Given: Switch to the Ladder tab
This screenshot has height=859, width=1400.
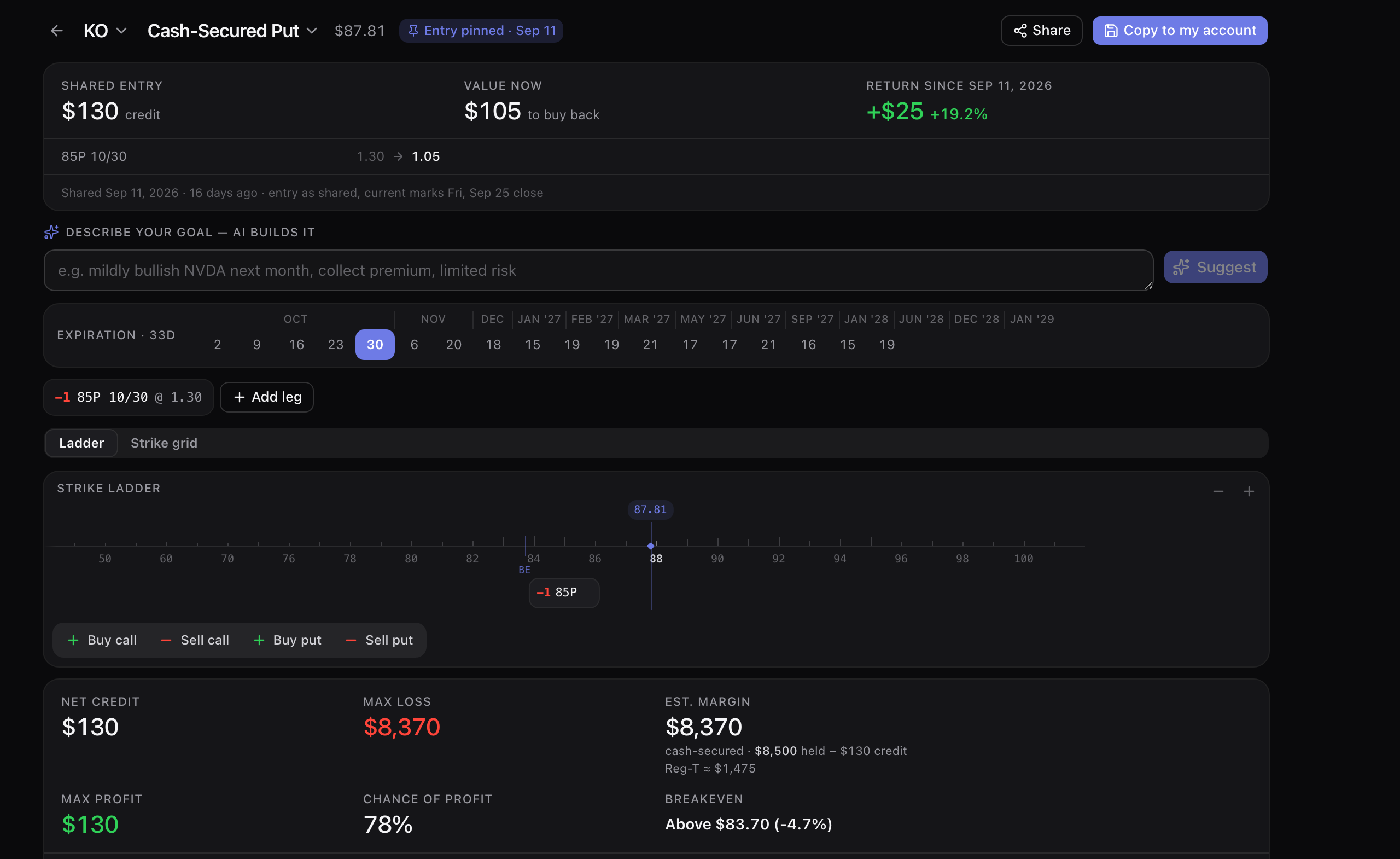Looking at the screenshot, I should click(x=81, y=443).
